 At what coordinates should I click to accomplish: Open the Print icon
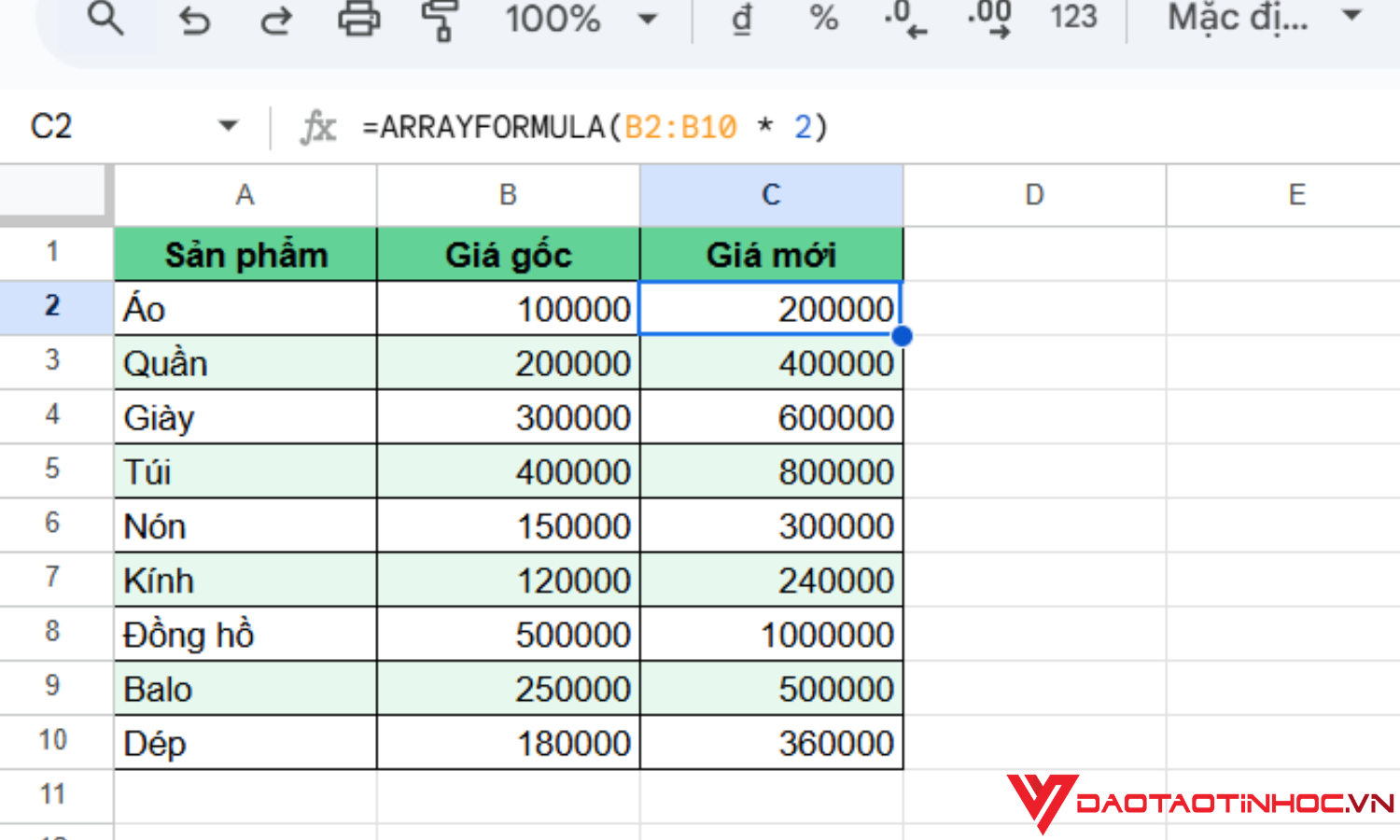(359, 21)
